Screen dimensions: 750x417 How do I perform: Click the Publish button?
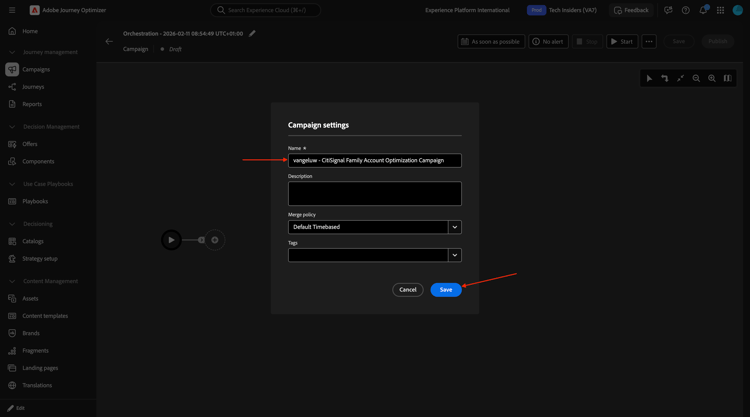tap(717, 42)
